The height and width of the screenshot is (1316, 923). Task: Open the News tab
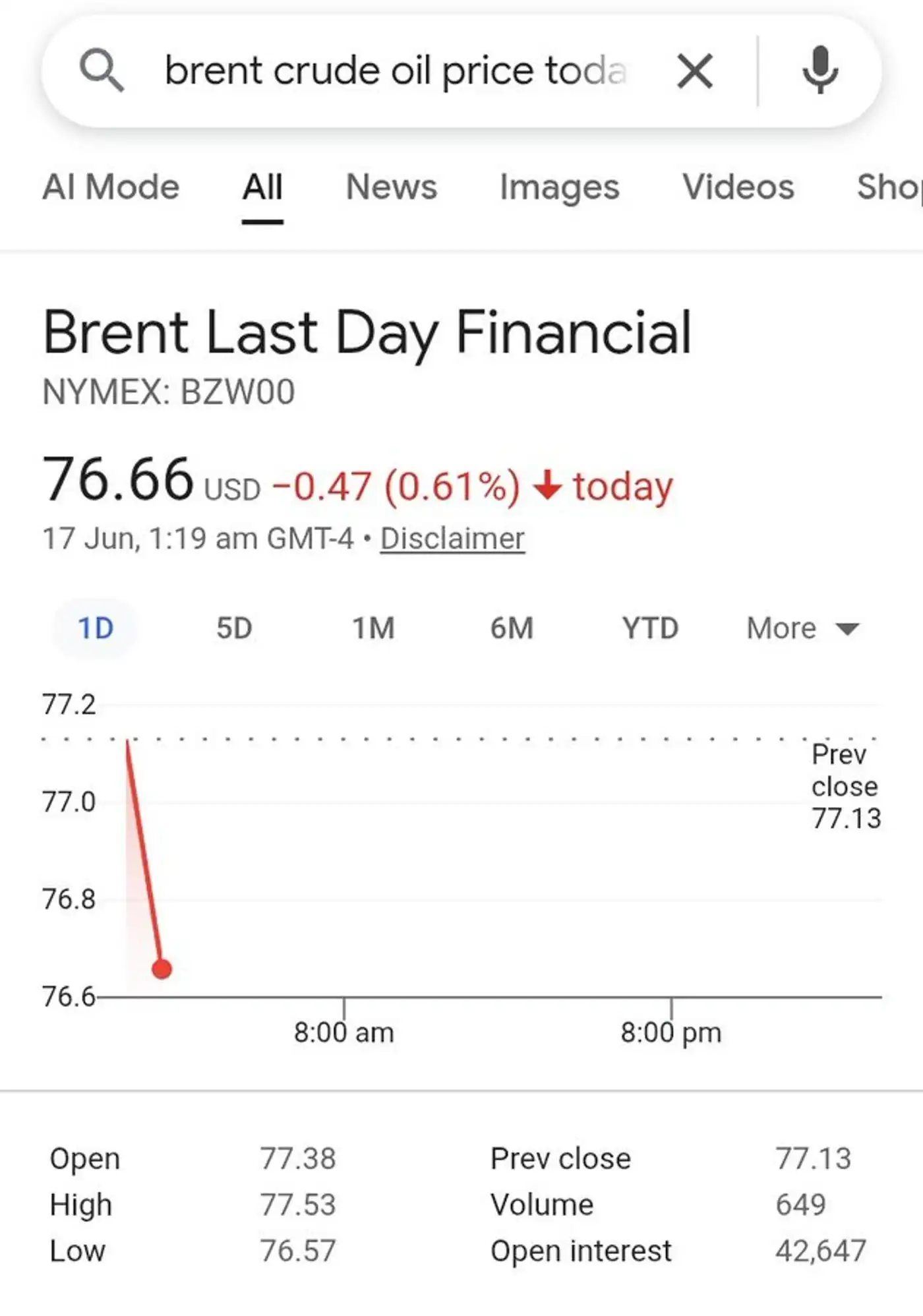point(392,187)
